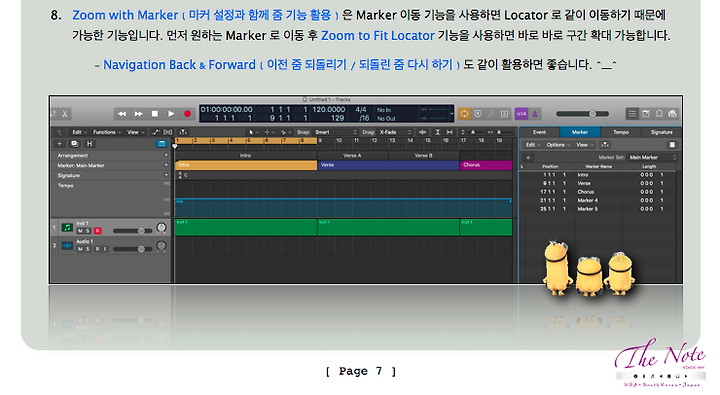The height and width of the screenshot is (395, 720).
Task: Open the Marker list Options menu
Action: 557,145
